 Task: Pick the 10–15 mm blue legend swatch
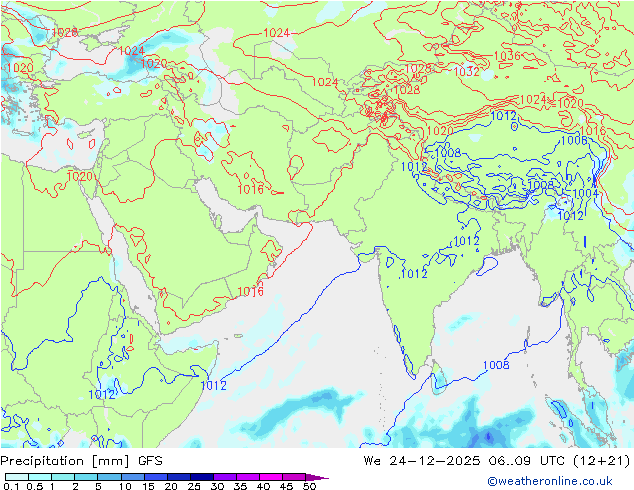[x=132, y=477]
